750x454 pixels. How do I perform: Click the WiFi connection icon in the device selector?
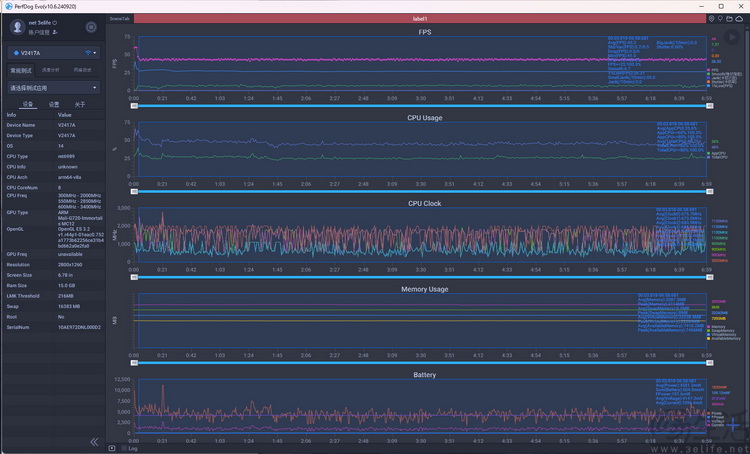pyautogui.click(x=88, y=53)
